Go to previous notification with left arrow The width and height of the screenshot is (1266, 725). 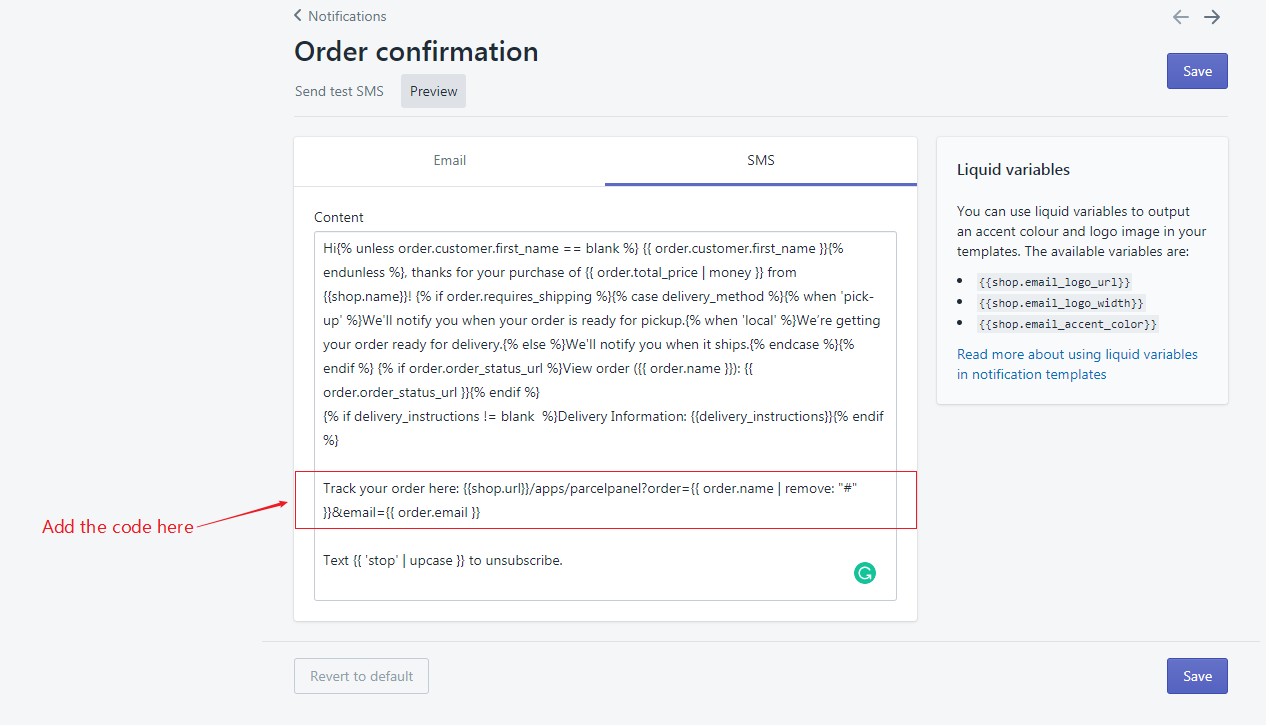[x=1181, y=17]
